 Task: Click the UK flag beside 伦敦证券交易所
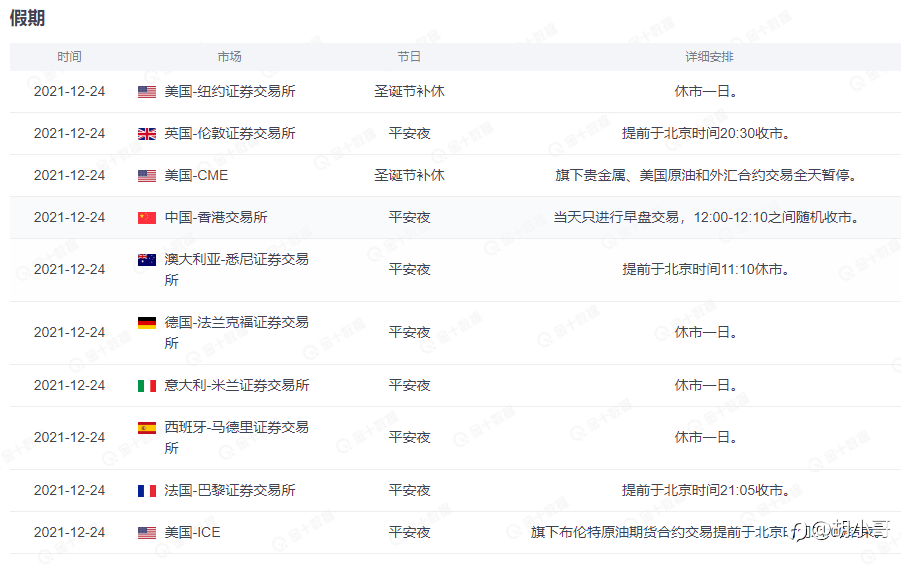(147, 134)
